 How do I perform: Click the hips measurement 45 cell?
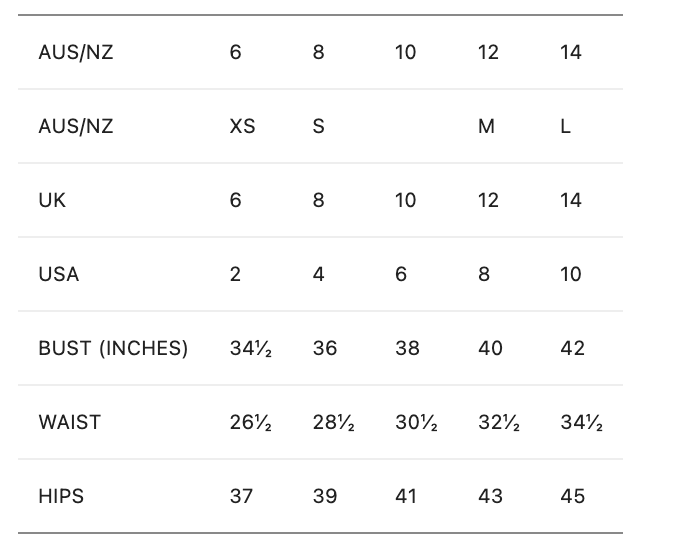[x=572, y=496]
